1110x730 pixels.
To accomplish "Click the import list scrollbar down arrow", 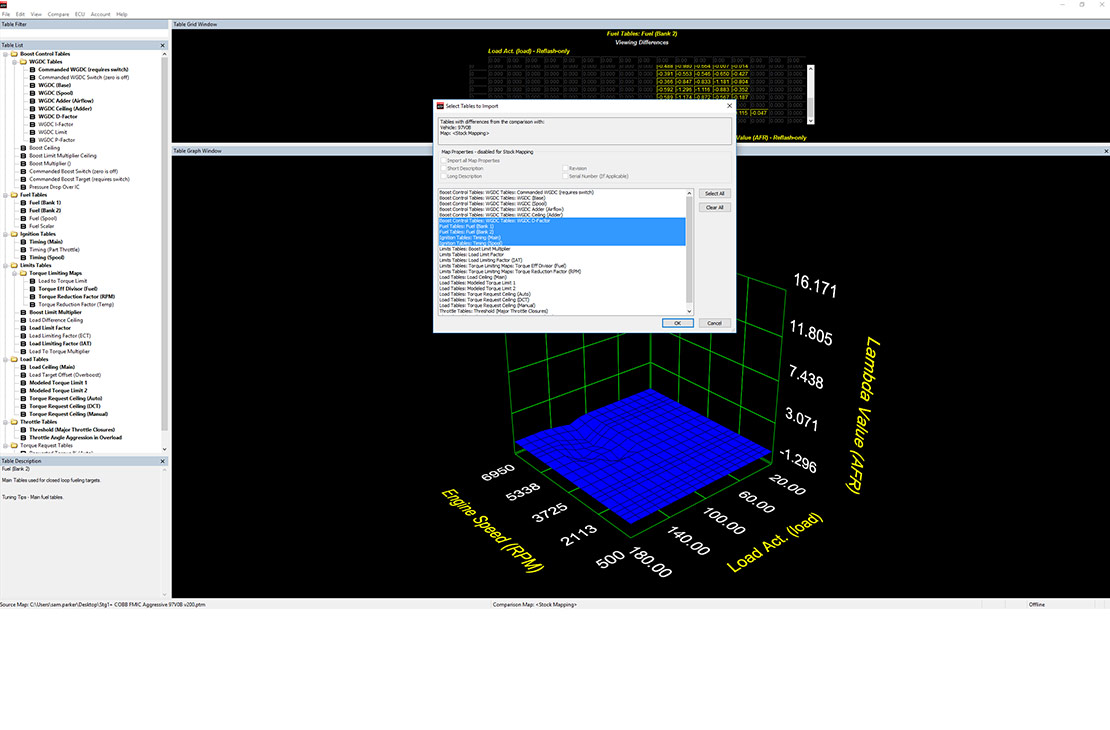I will (690, 311).
